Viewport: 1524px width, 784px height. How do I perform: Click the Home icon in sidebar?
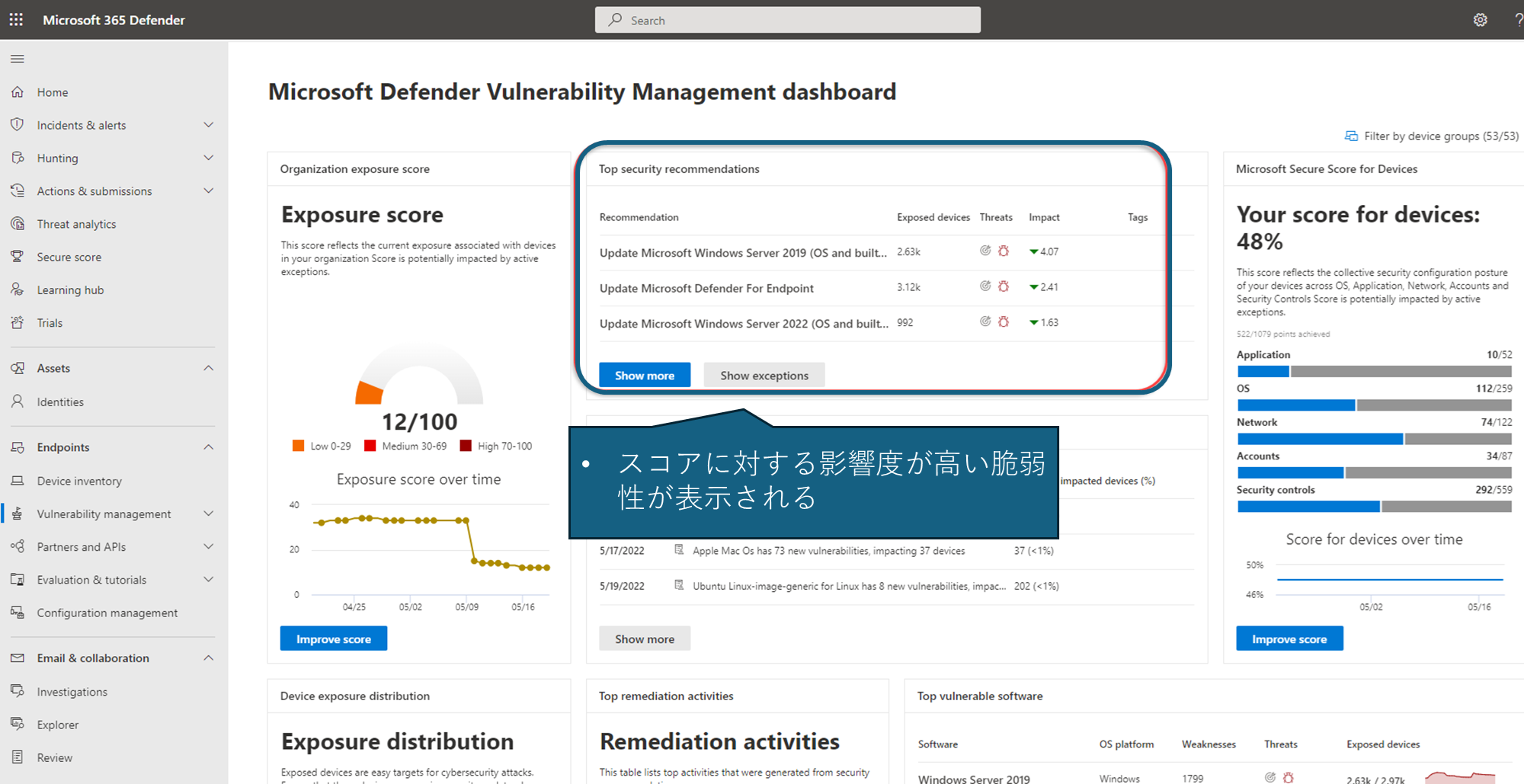[18, 91]
